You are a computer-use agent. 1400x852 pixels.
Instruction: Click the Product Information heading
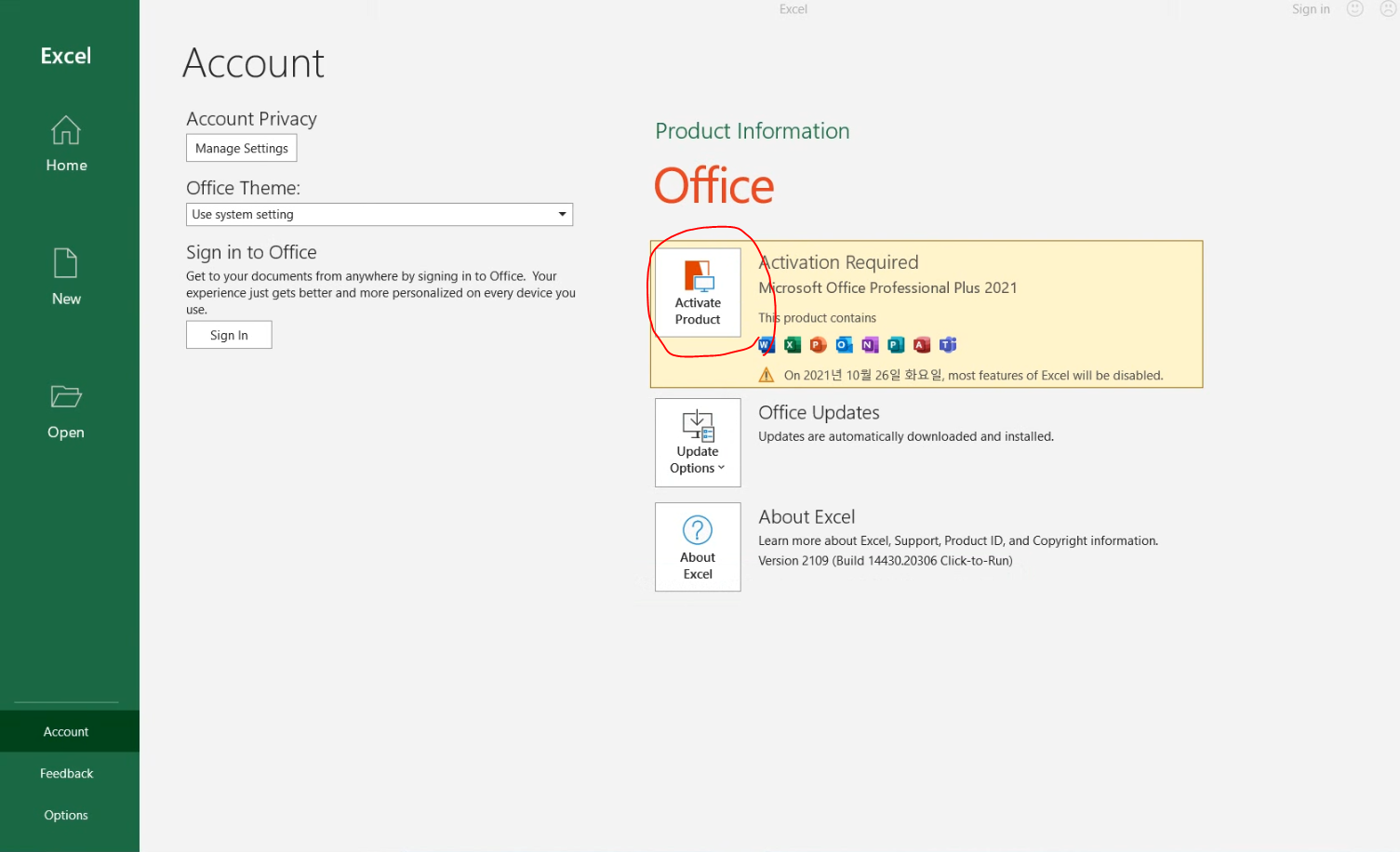coord(753,131)
